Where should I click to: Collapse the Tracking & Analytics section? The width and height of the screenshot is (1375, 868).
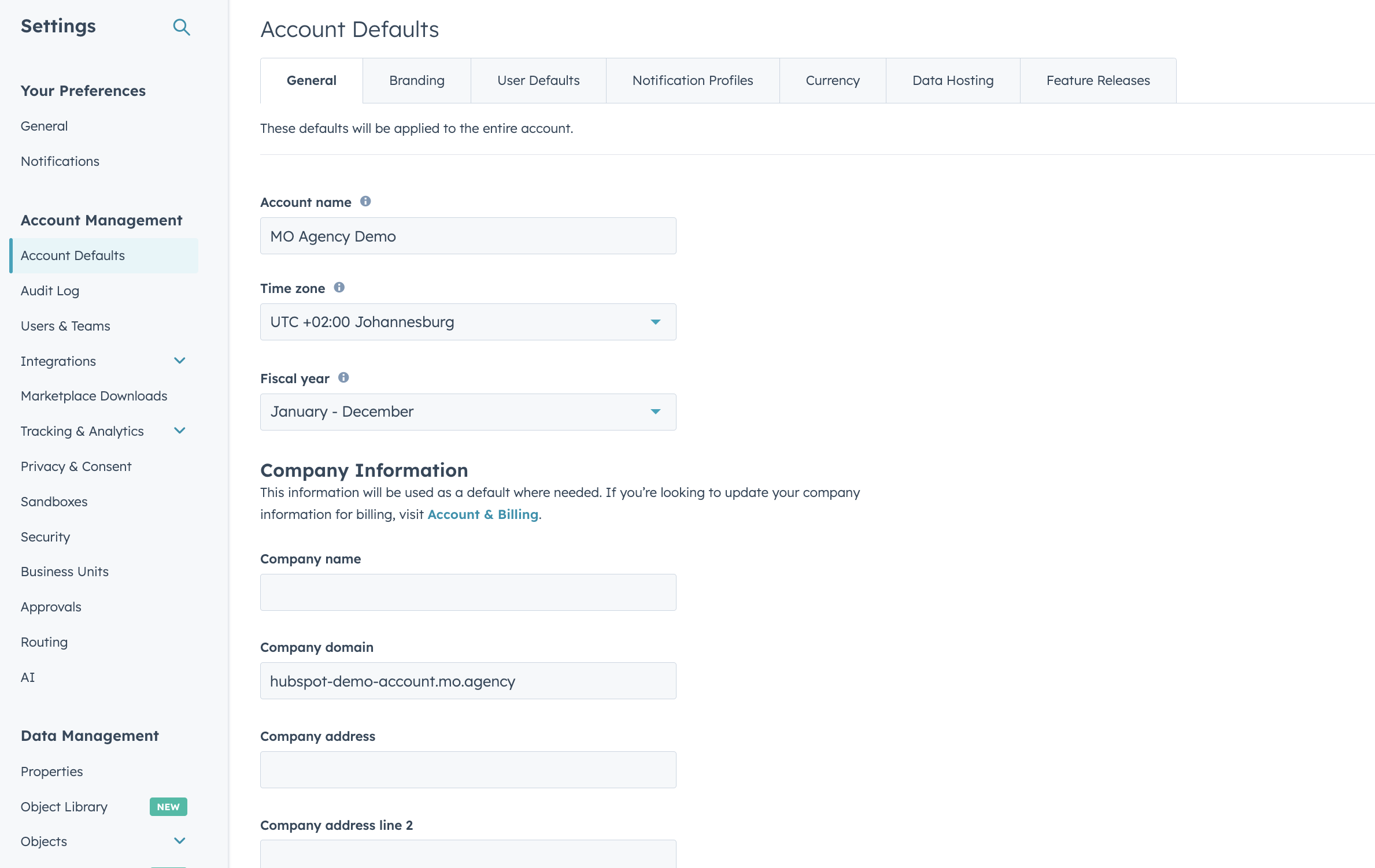pos(179,431)
